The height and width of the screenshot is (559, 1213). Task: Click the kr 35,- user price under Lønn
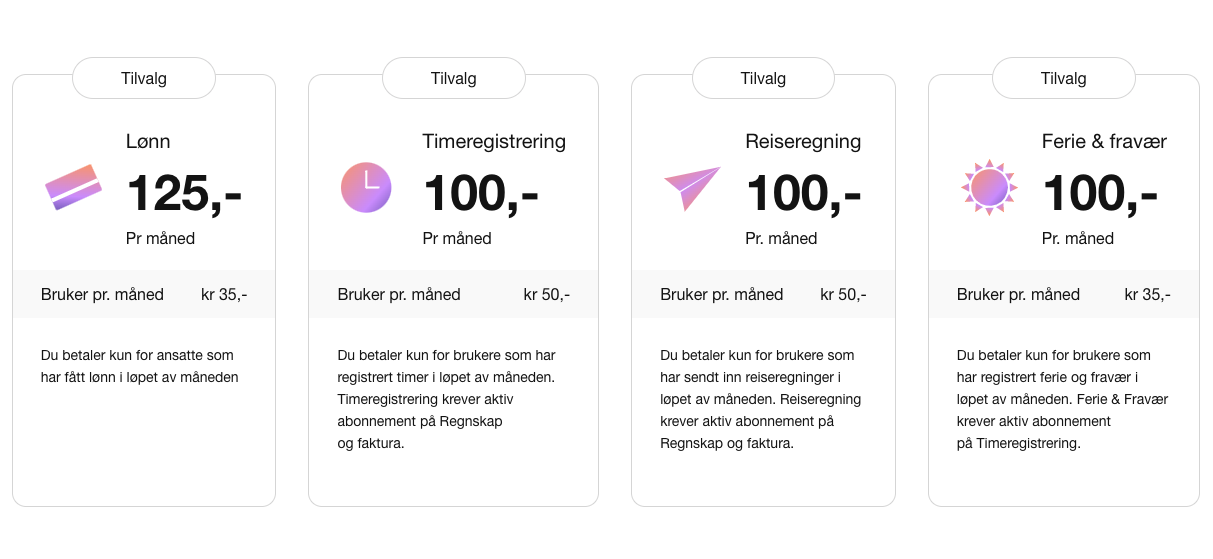[x=224, y=294]
